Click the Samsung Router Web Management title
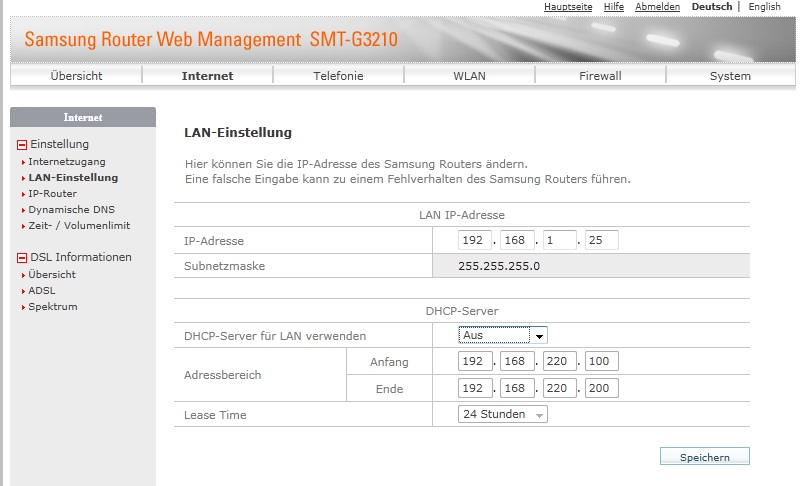Screen dimensions: 802x486 coord(211,39)
